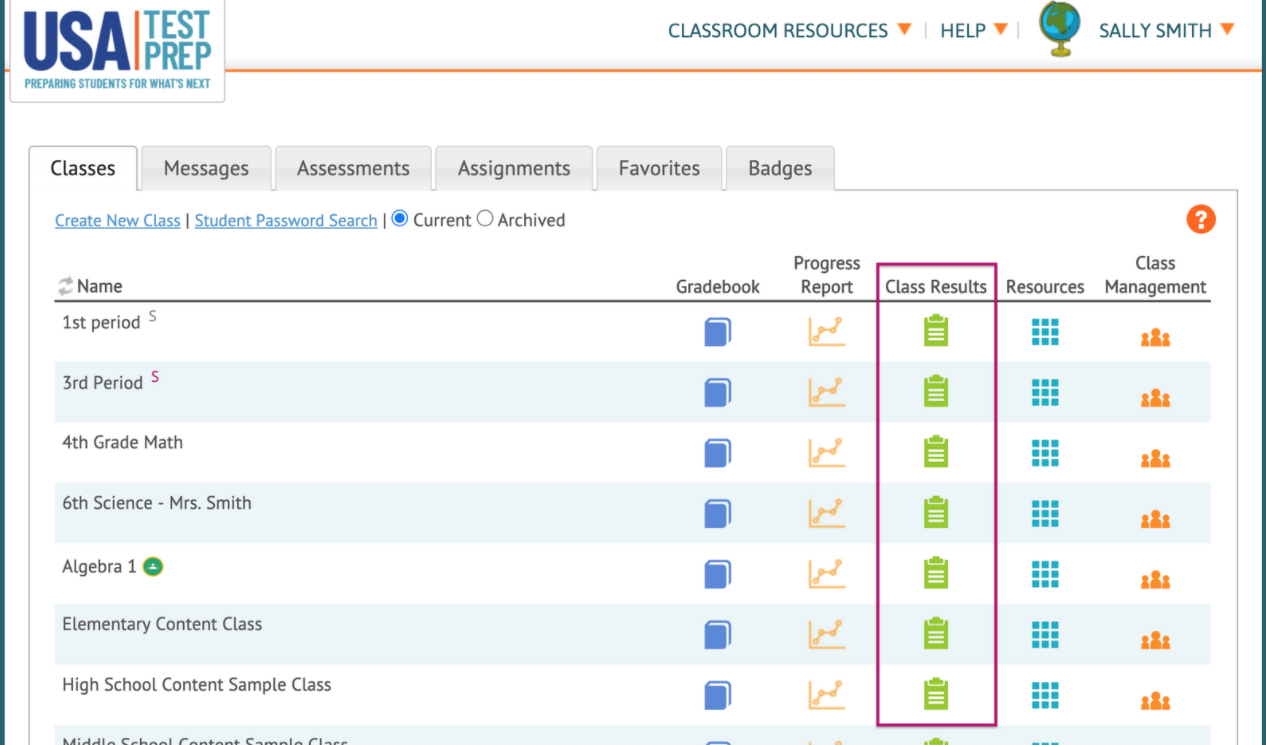The image size is (1266, 745).
Task: Expand the Classroom Resources dropdown menu
Action: [x=790, y=31]
